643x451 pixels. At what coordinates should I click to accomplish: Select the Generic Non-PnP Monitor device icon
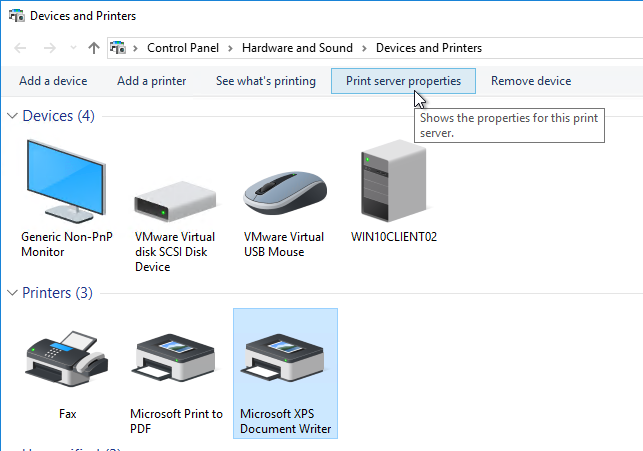68,182
